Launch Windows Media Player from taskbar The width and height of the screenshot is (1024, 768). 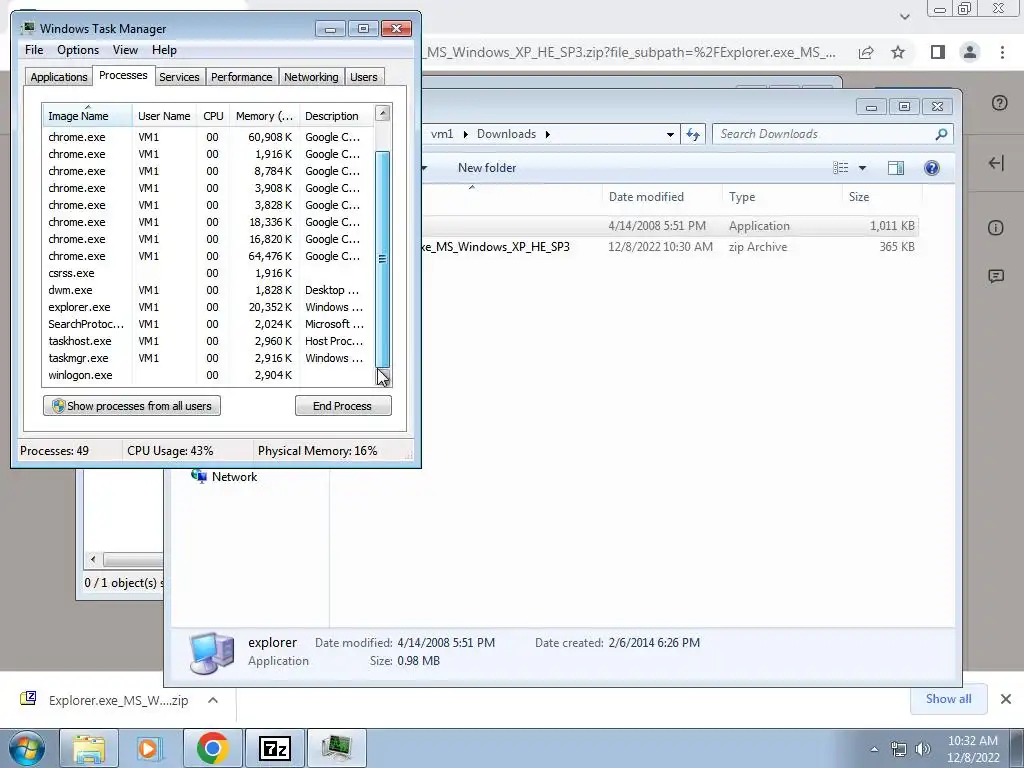pos(150,748)
